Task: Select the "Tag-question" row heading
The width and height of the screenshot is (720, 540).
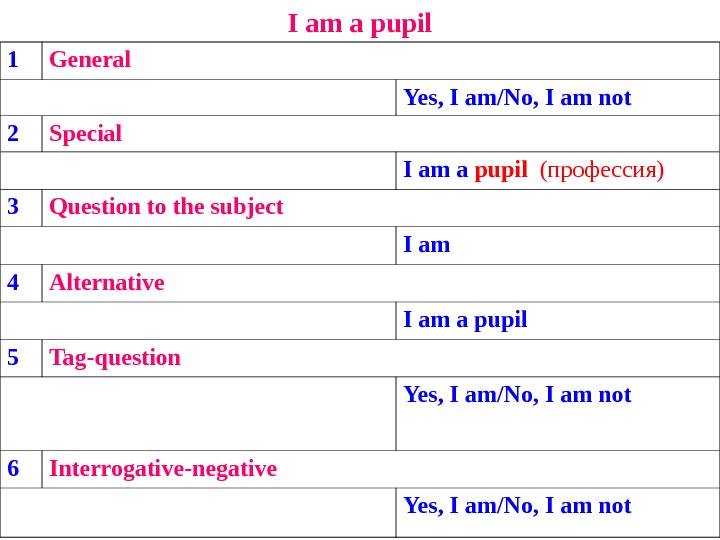Action: click(115, 358)
